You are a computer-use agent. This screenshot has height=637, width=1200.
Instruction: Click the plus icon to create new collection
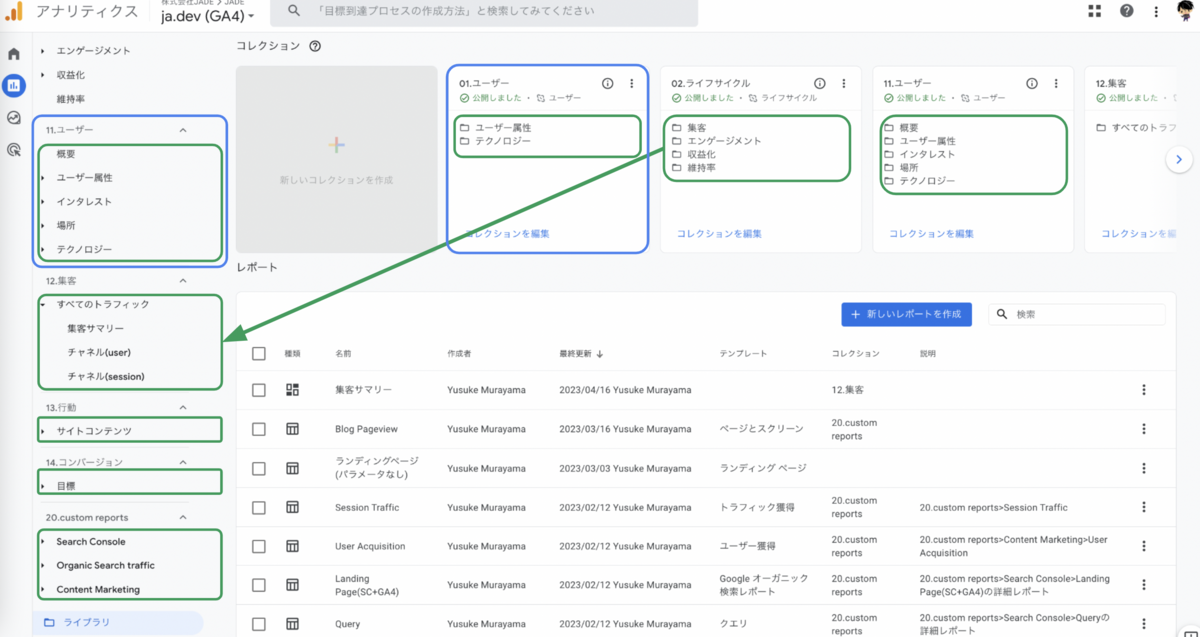click(x=336, y=146)
